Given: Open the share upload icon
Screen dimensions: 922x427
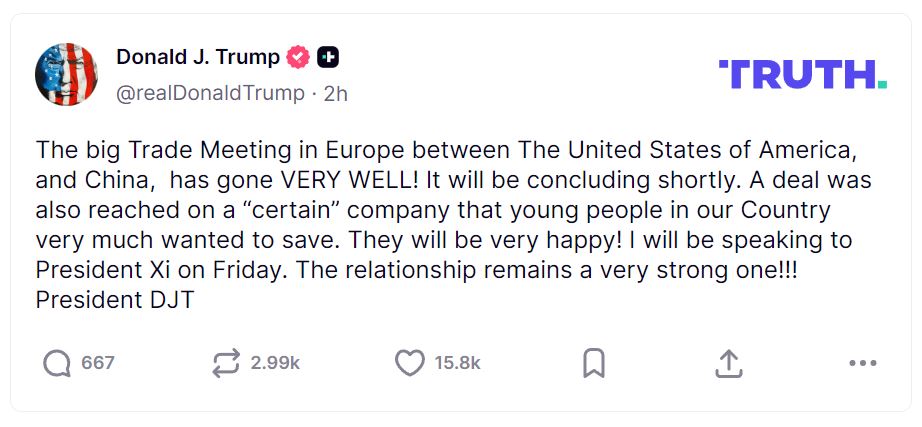Looking at the screenshot, I should (728, 363).
